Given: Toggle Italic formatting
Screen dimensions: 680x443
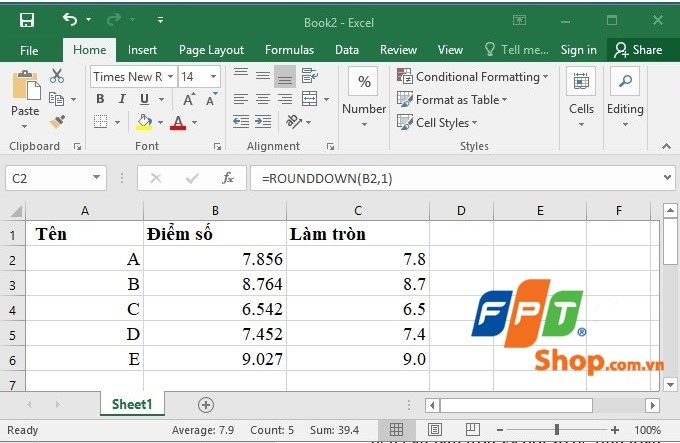Looking at the screenshot, I should click(122, 99).
